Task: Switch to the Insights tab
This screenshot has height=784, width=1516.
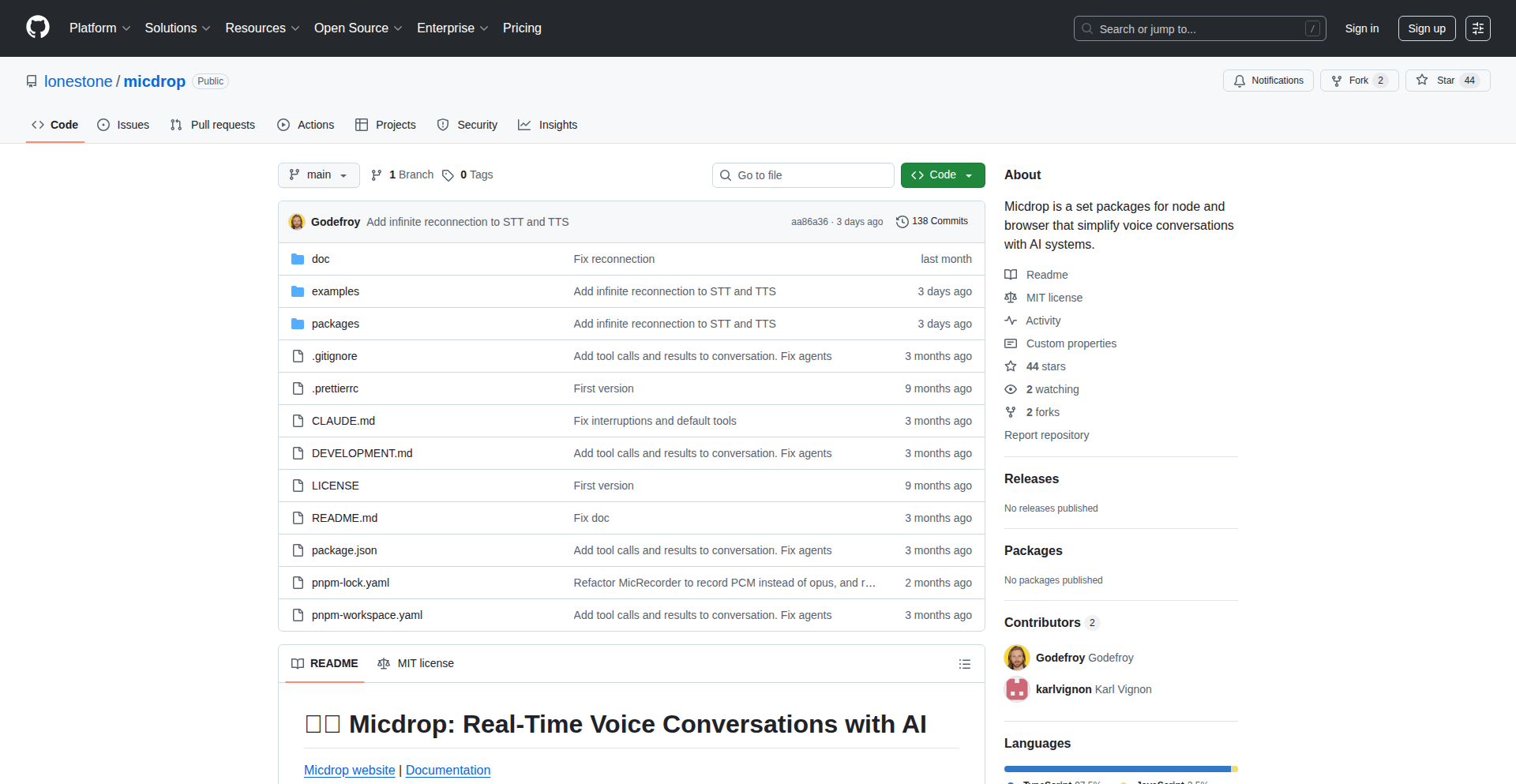Action: coord(548,125)
